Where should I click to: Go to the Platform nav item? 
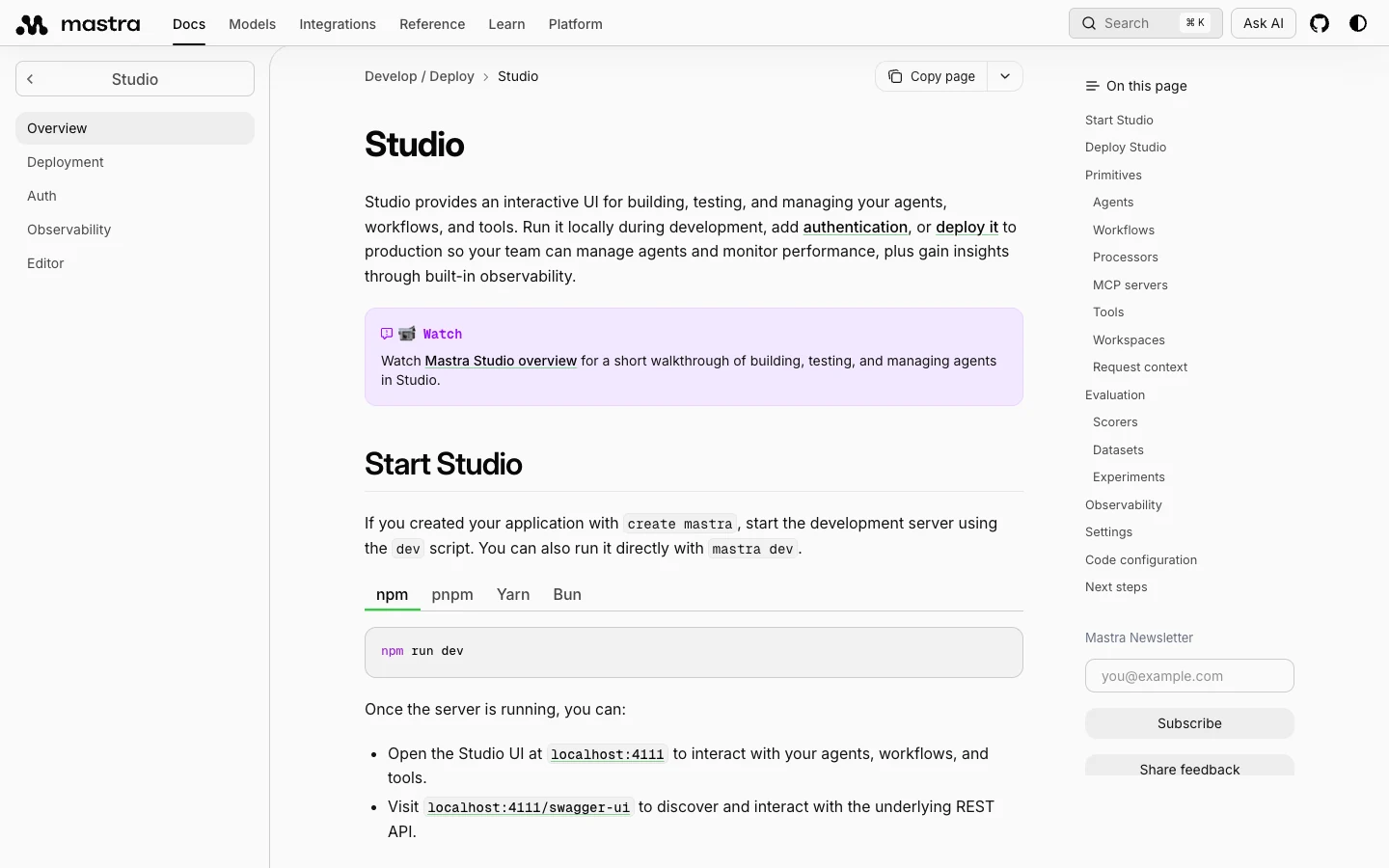pyautogui.click(x=576, y=24)
